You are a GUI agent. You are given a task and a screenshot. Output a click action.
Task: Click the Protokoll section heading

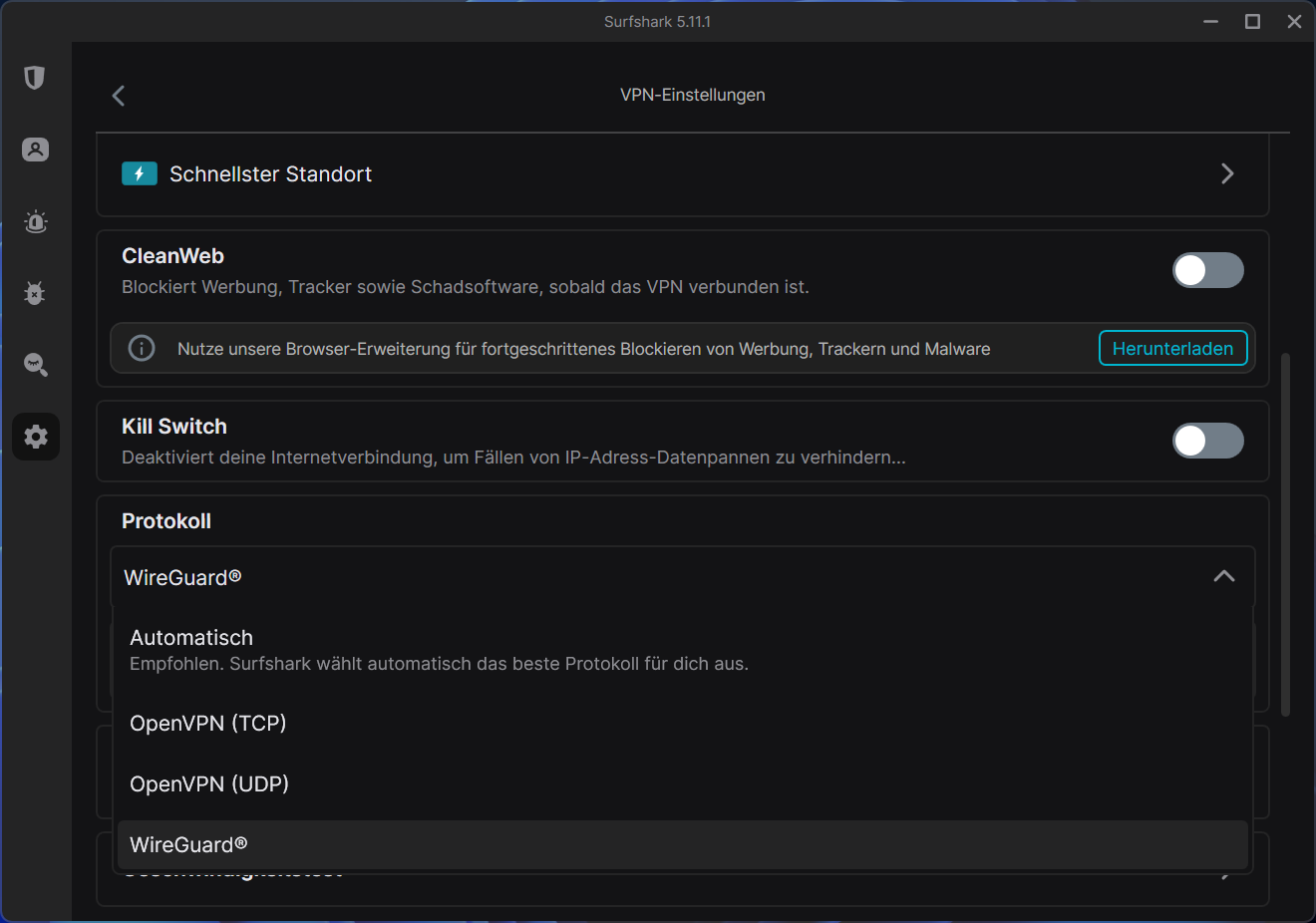(x=166, y=521)
